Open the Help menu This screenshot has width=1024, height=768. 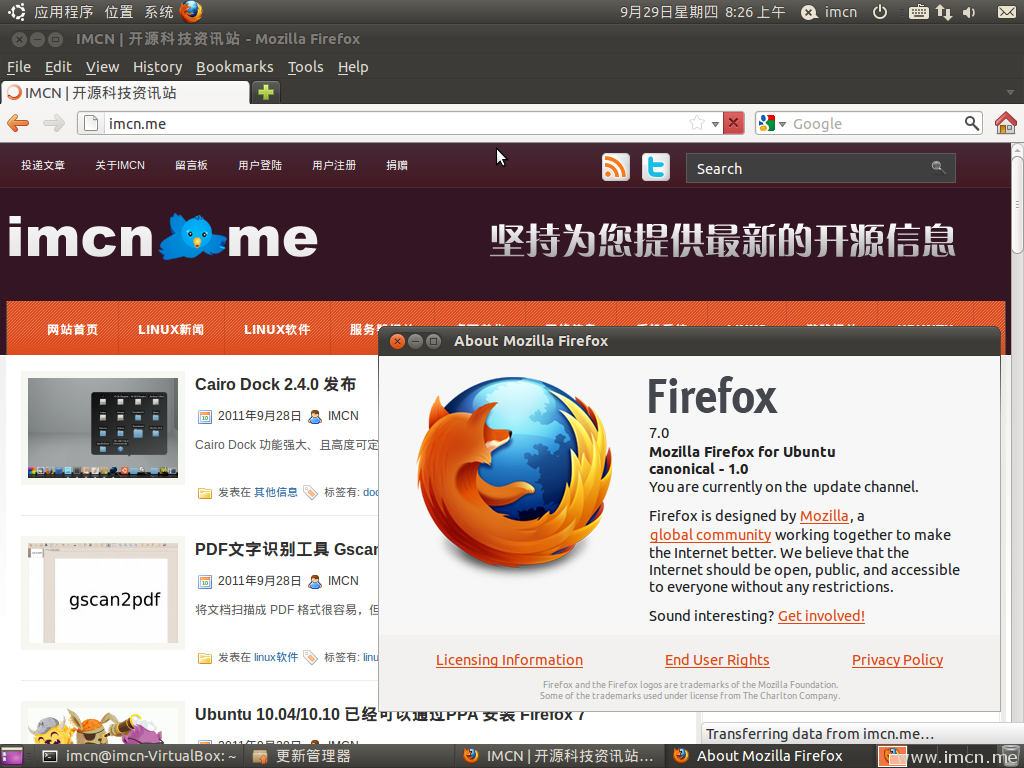[353, 67]
